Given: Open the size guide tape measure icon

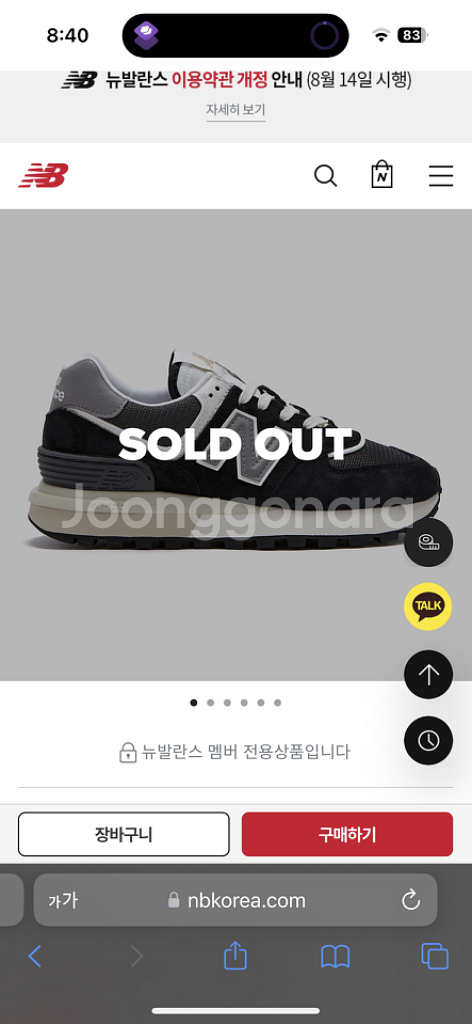Looking at the screenshot, I should pos(428,542).
